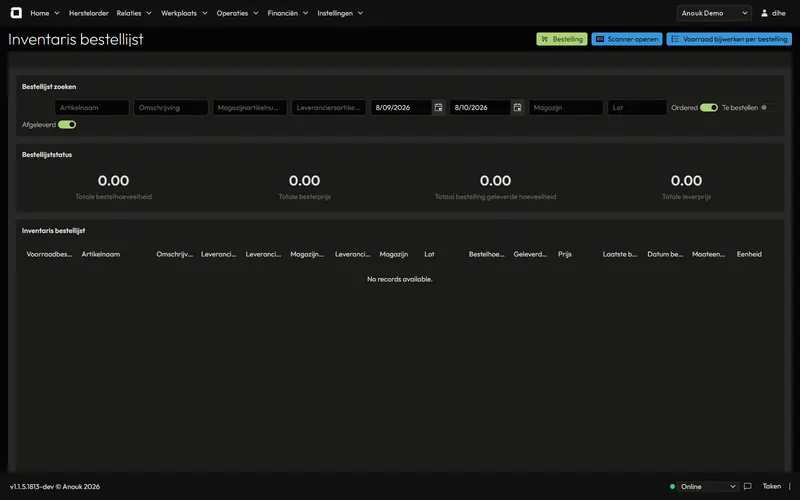This screenshot has width=800, height=500.
Task: Open the Herstelorder menu item
Action: pyautogui.click(x=89, y=13)
